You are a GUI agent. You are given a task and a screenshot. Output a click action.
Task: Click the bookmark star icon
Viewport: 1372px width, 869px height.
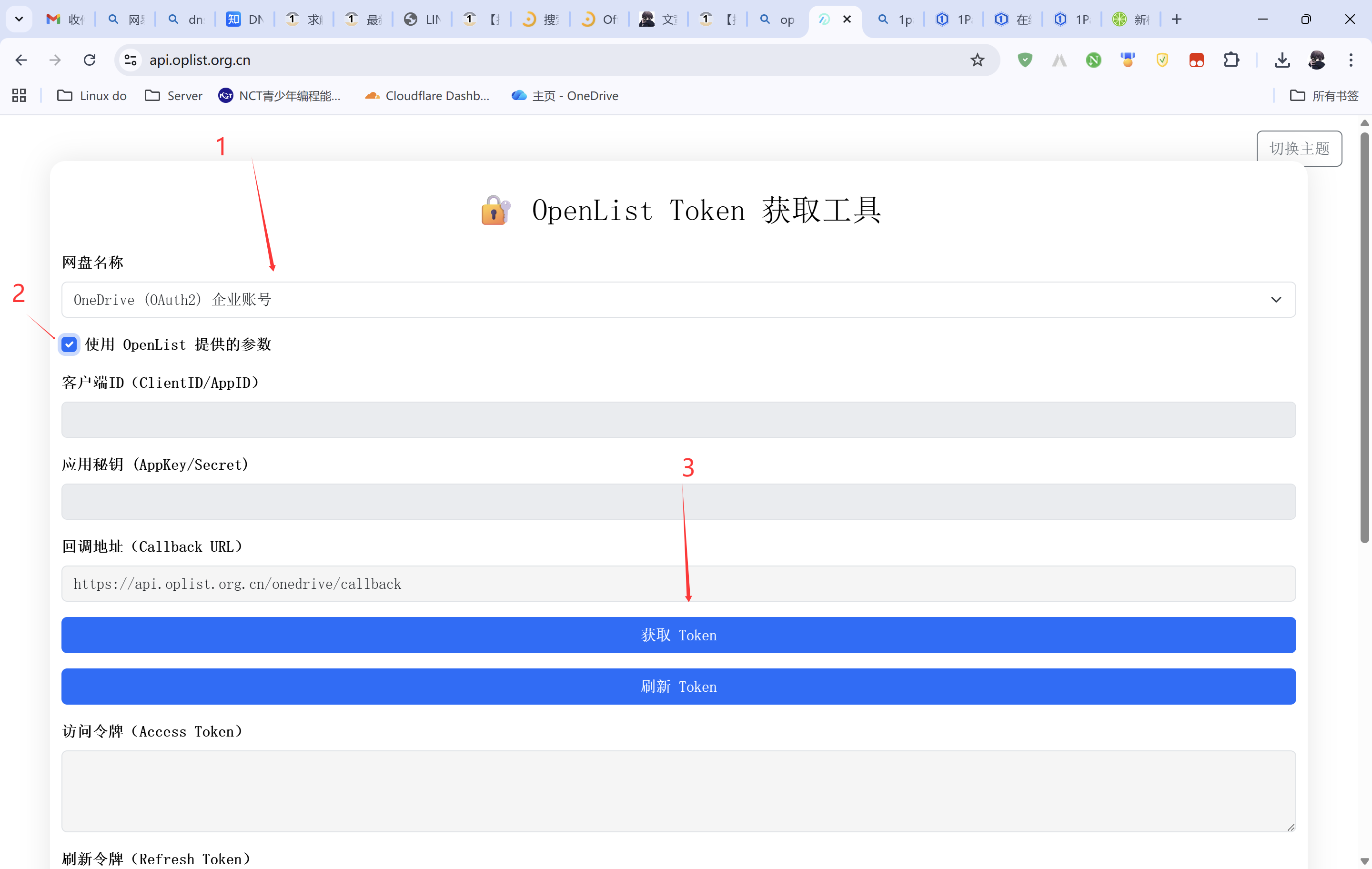coord(977,60)
